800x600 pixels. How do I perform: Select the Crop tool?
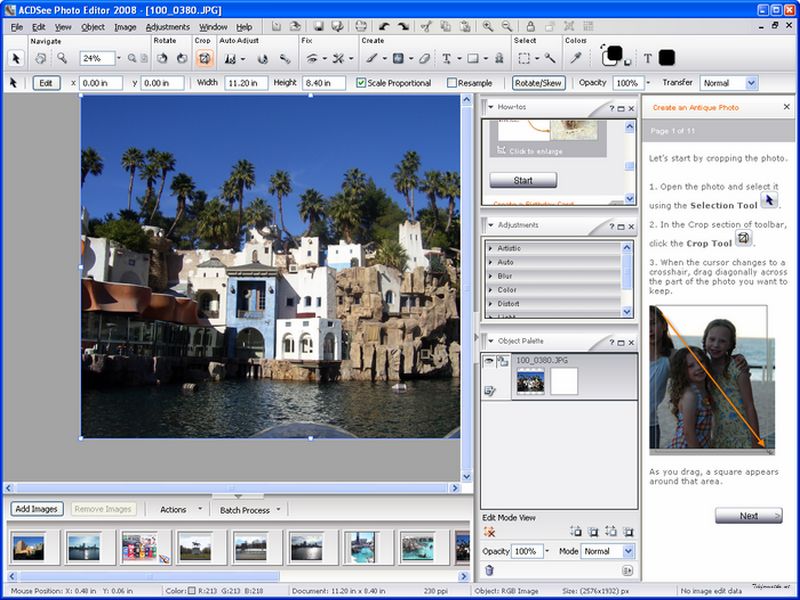click(202, 59)
